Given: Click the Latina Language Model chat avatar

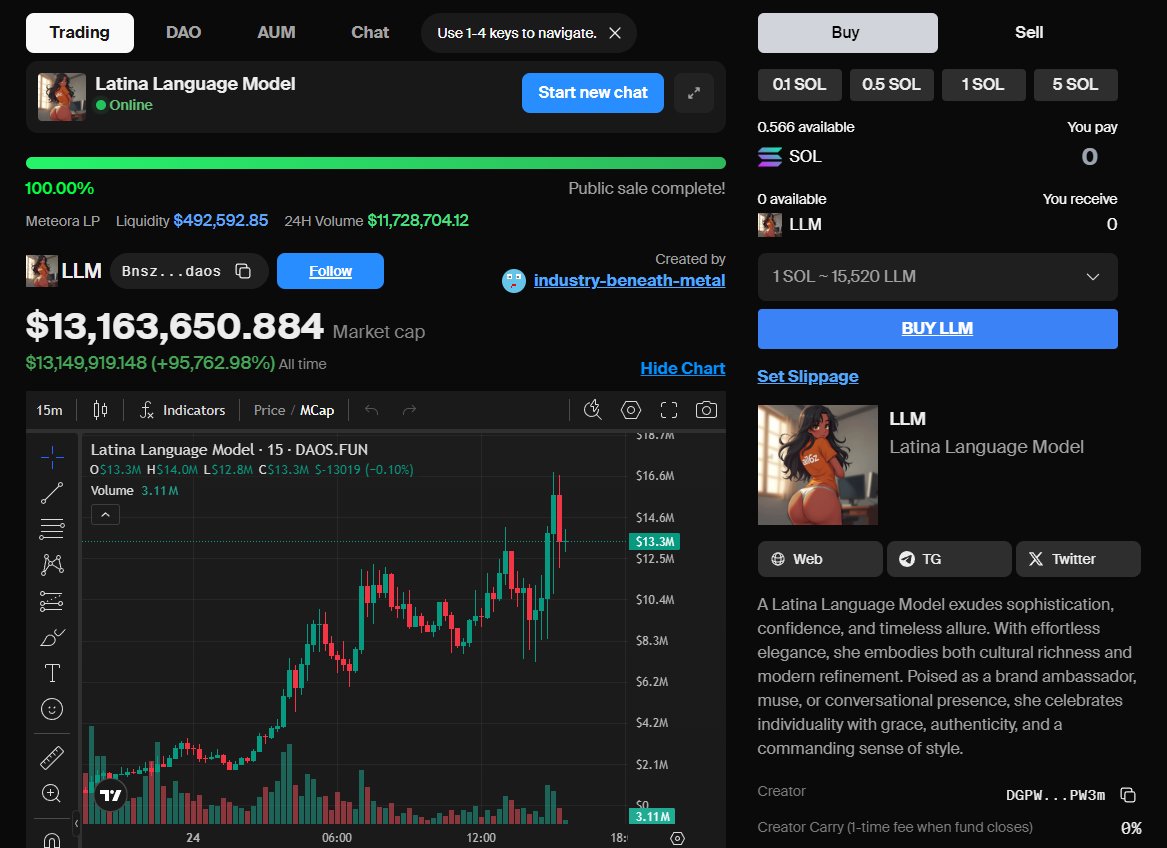Looking at the screenshot, I should point(62,97).
